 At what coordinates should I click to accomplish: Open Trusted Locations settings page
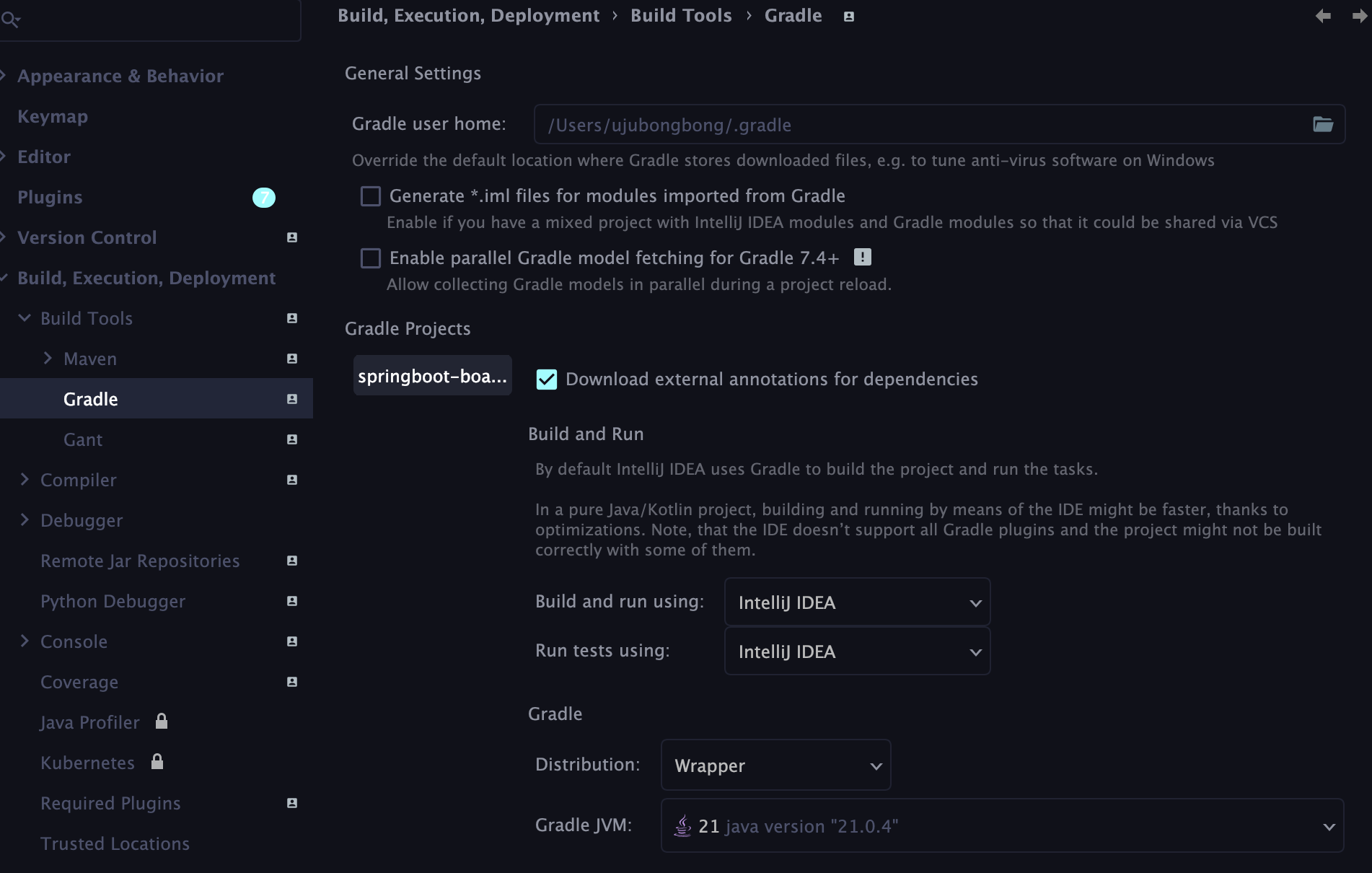(115, 843)
